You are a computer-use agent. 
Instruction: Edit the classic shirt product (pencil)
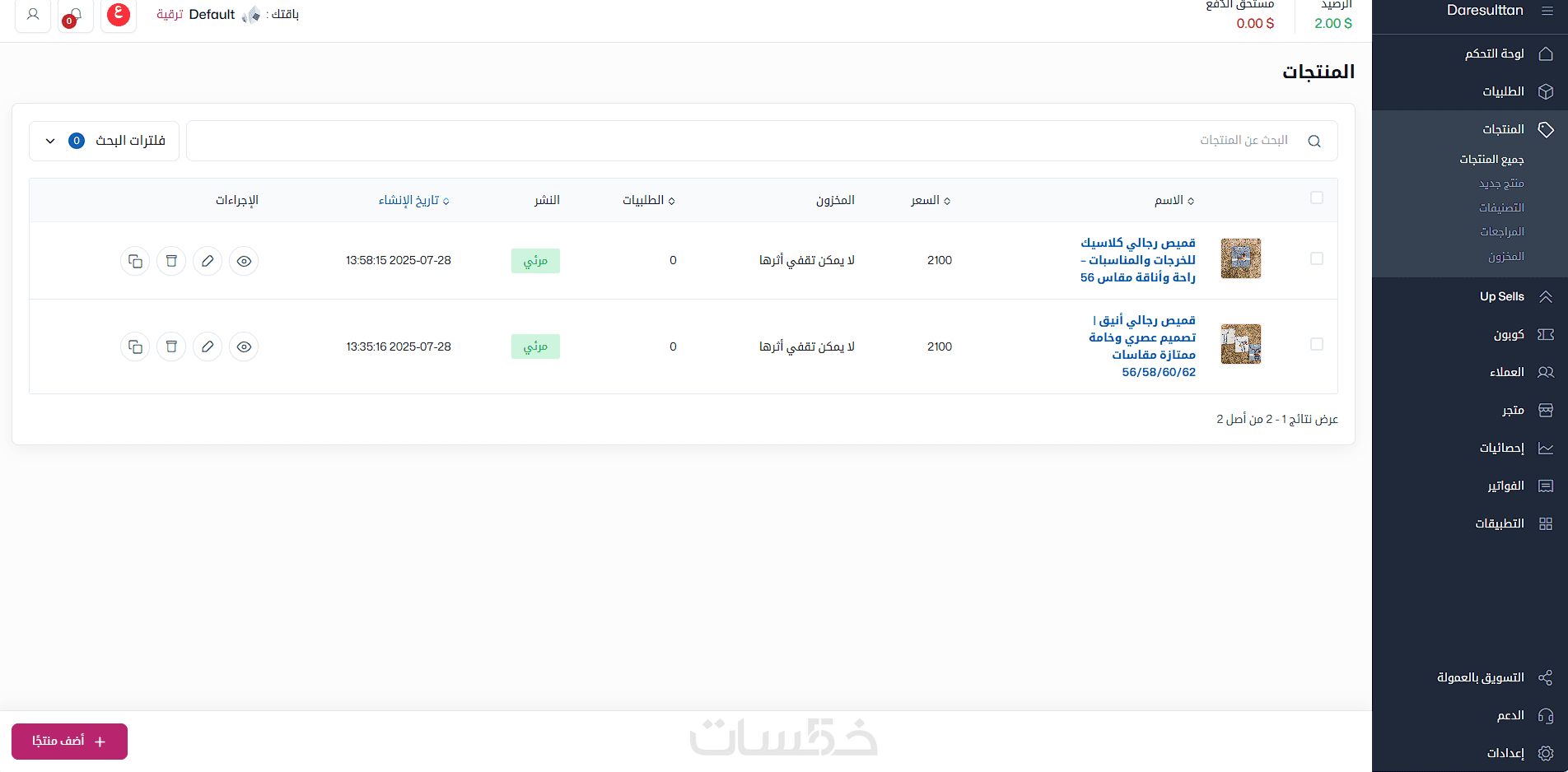pyautogui.click(x=208, y=261)
